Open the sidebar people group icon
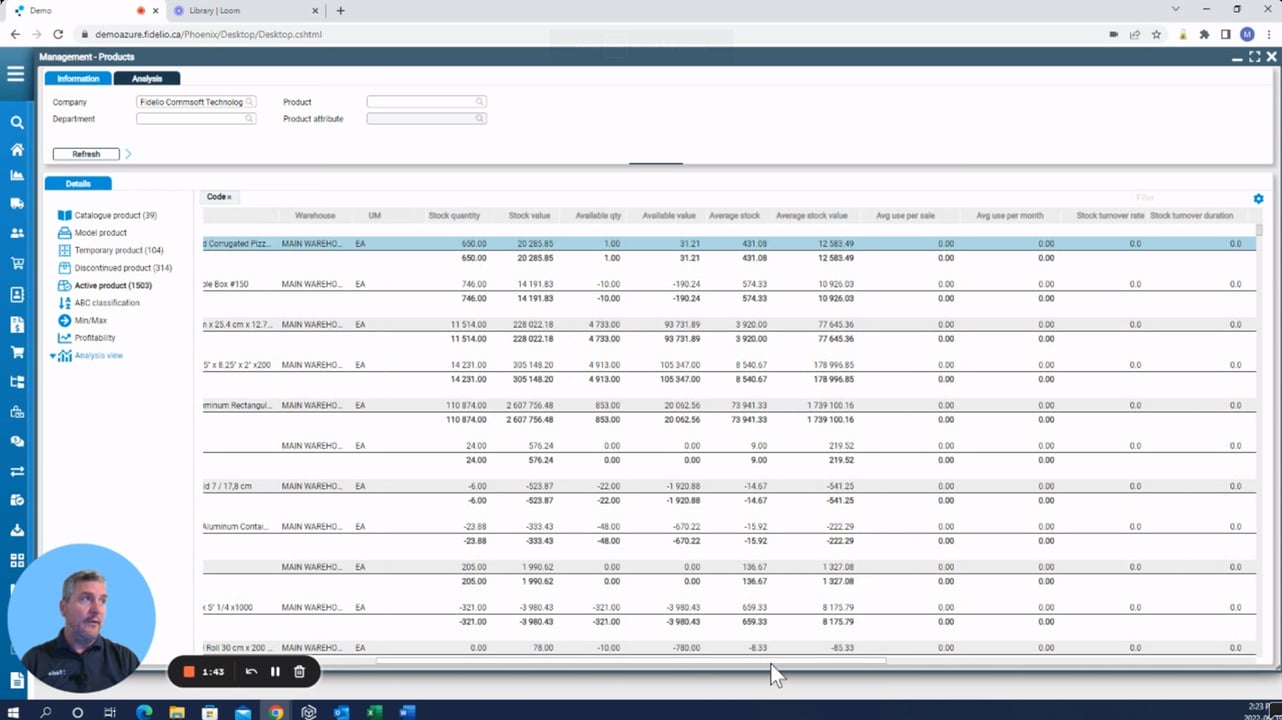This screenshot has height=720, width=1282. click(x=16, y=233)
